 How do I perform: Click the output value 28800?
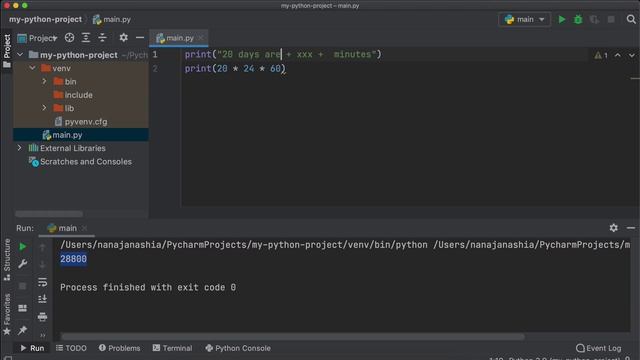pos(73,259)
